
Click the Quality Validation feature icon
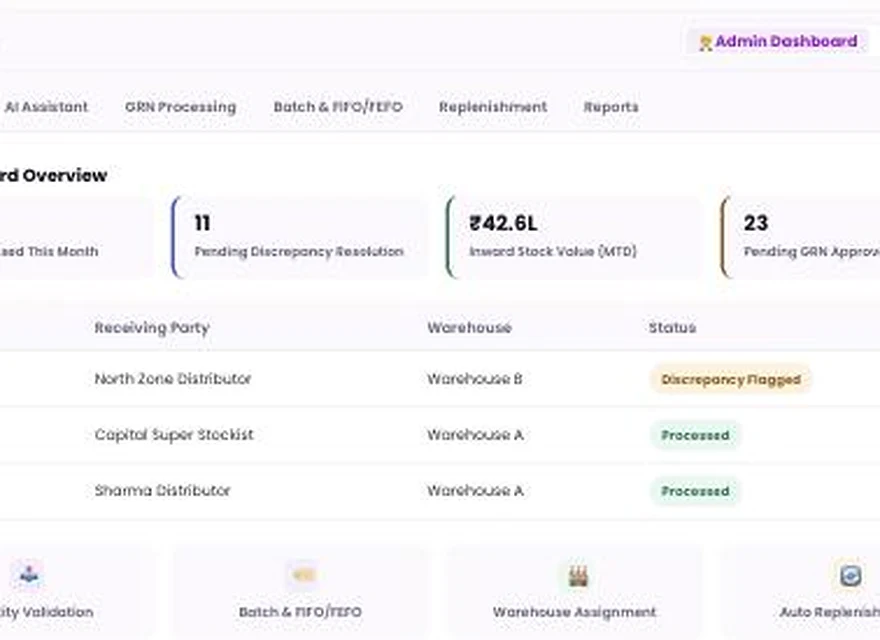28,574
